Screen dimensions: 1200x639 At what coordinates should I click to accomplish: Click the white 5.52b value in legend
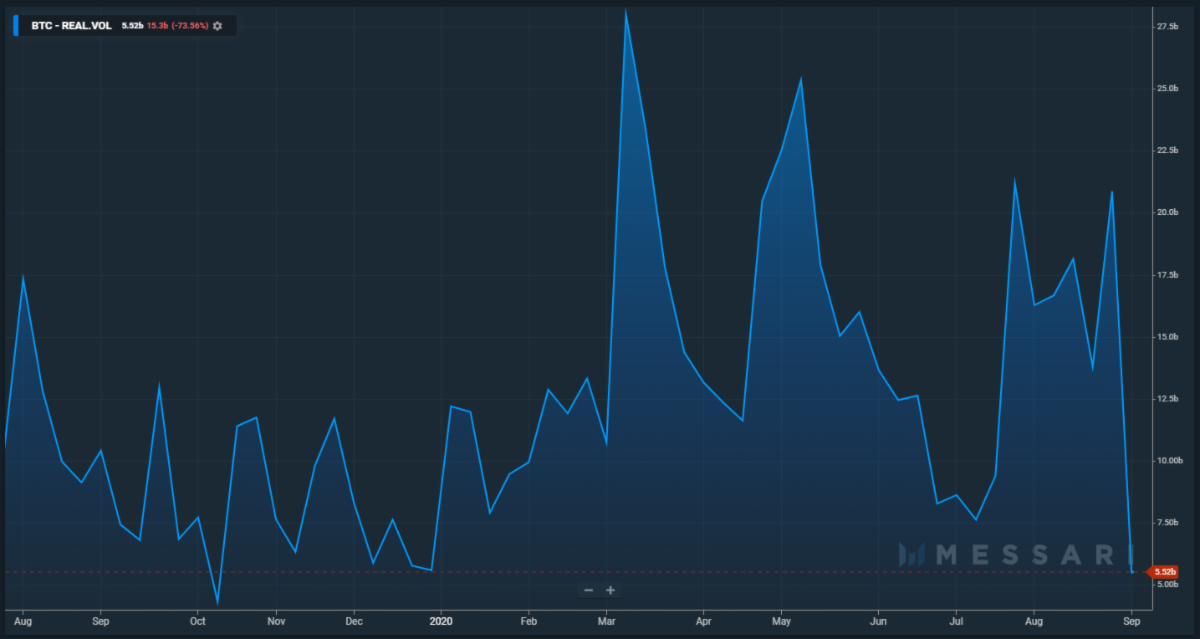click(134, 25)
